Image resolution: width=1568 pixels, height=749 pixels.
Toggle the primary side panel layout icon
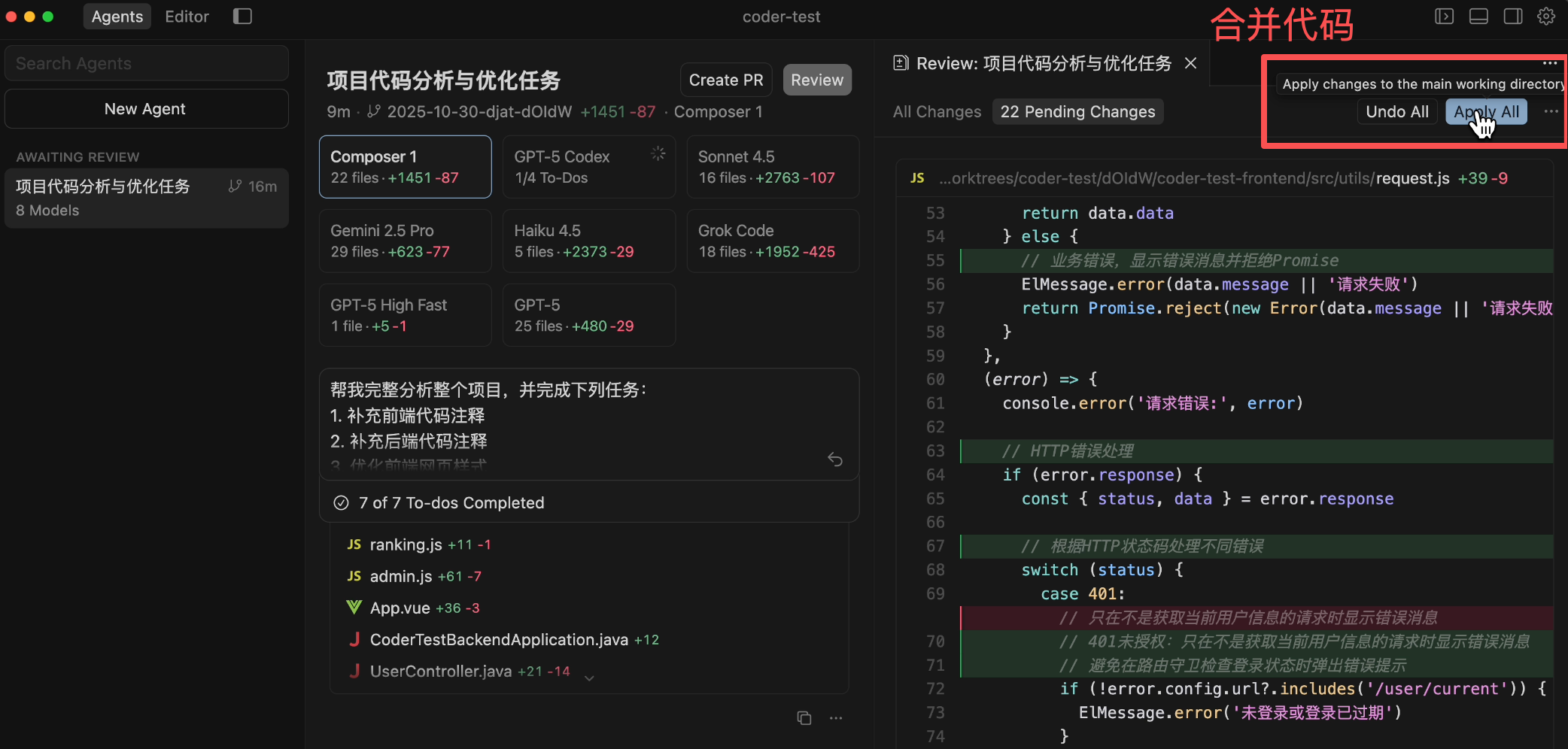1444,17
